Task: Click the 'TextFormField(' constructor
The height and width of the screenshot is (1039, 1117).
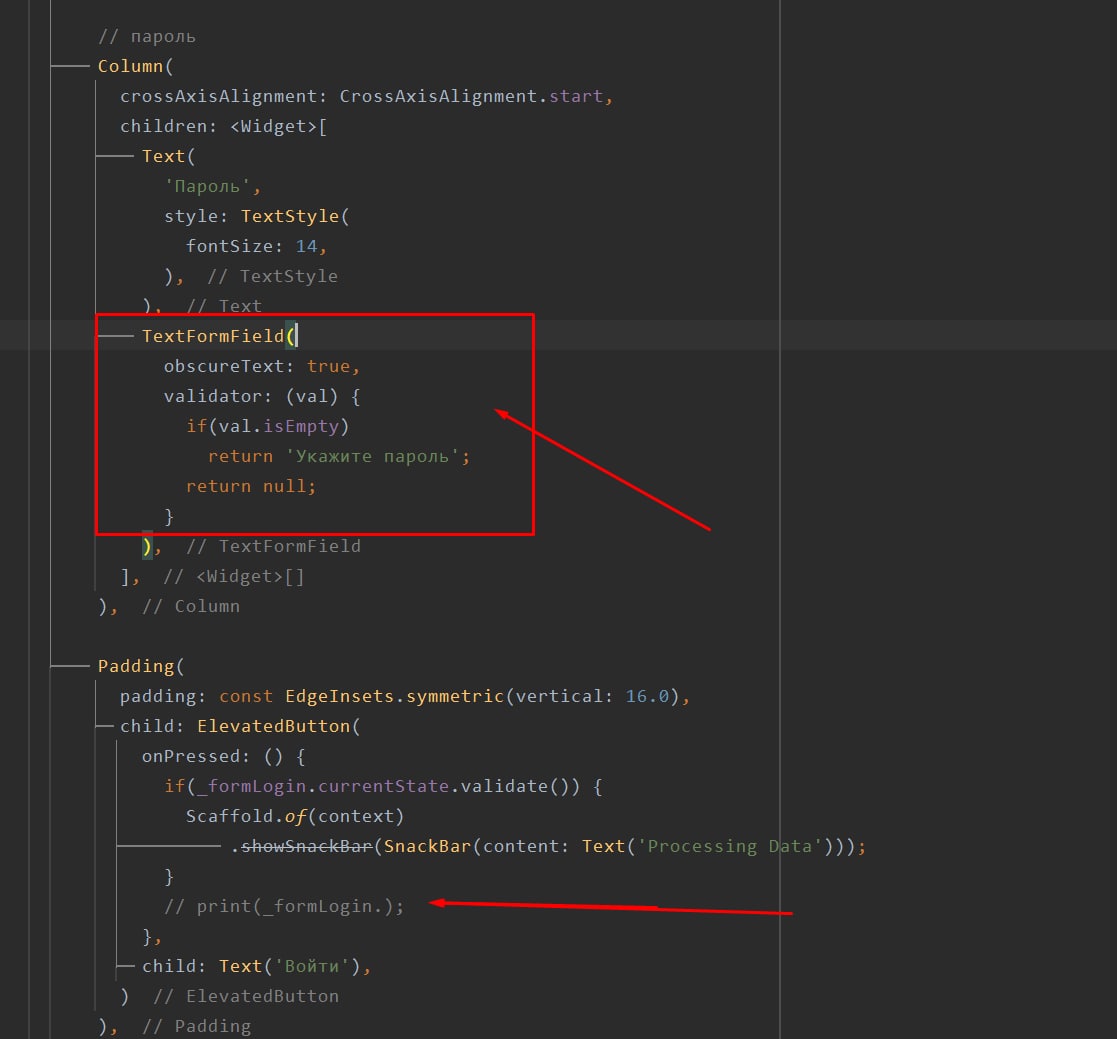Action: tap(219, 336)
